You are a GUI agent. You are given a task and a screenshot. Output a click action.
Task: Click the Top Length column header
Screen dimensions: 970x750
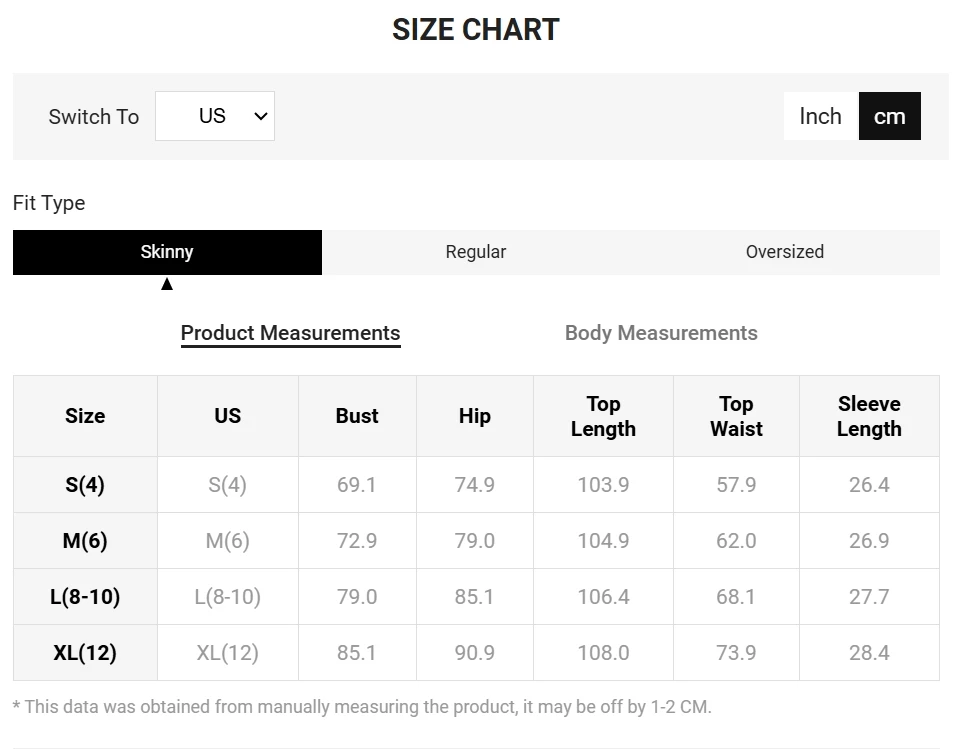(x=603, y=416)
